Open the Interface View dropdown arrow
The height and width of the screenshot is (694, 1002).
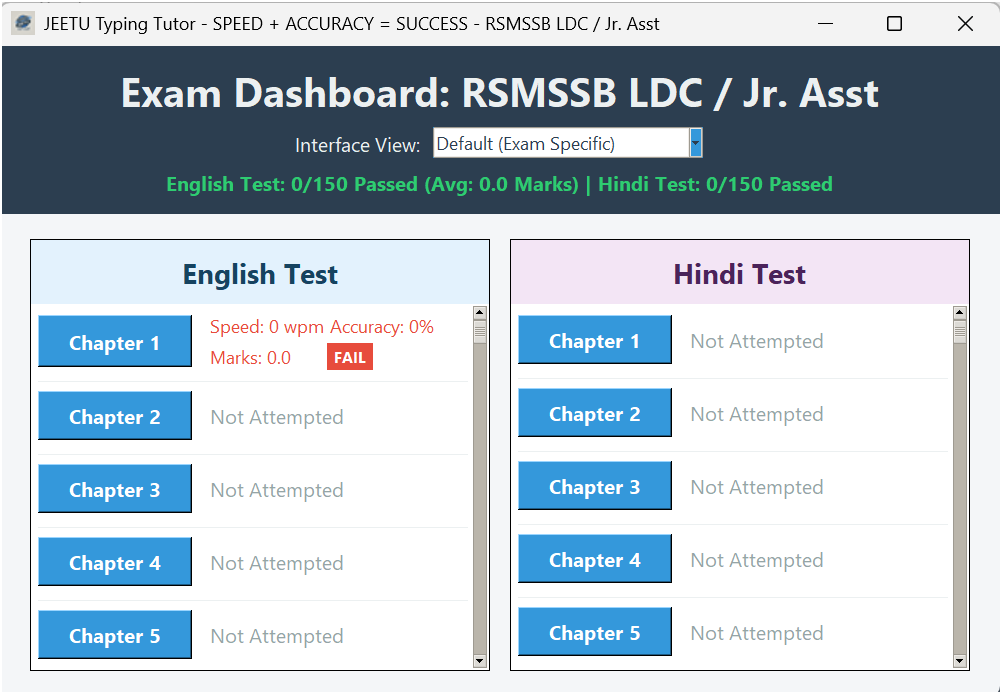coord(696,143)
